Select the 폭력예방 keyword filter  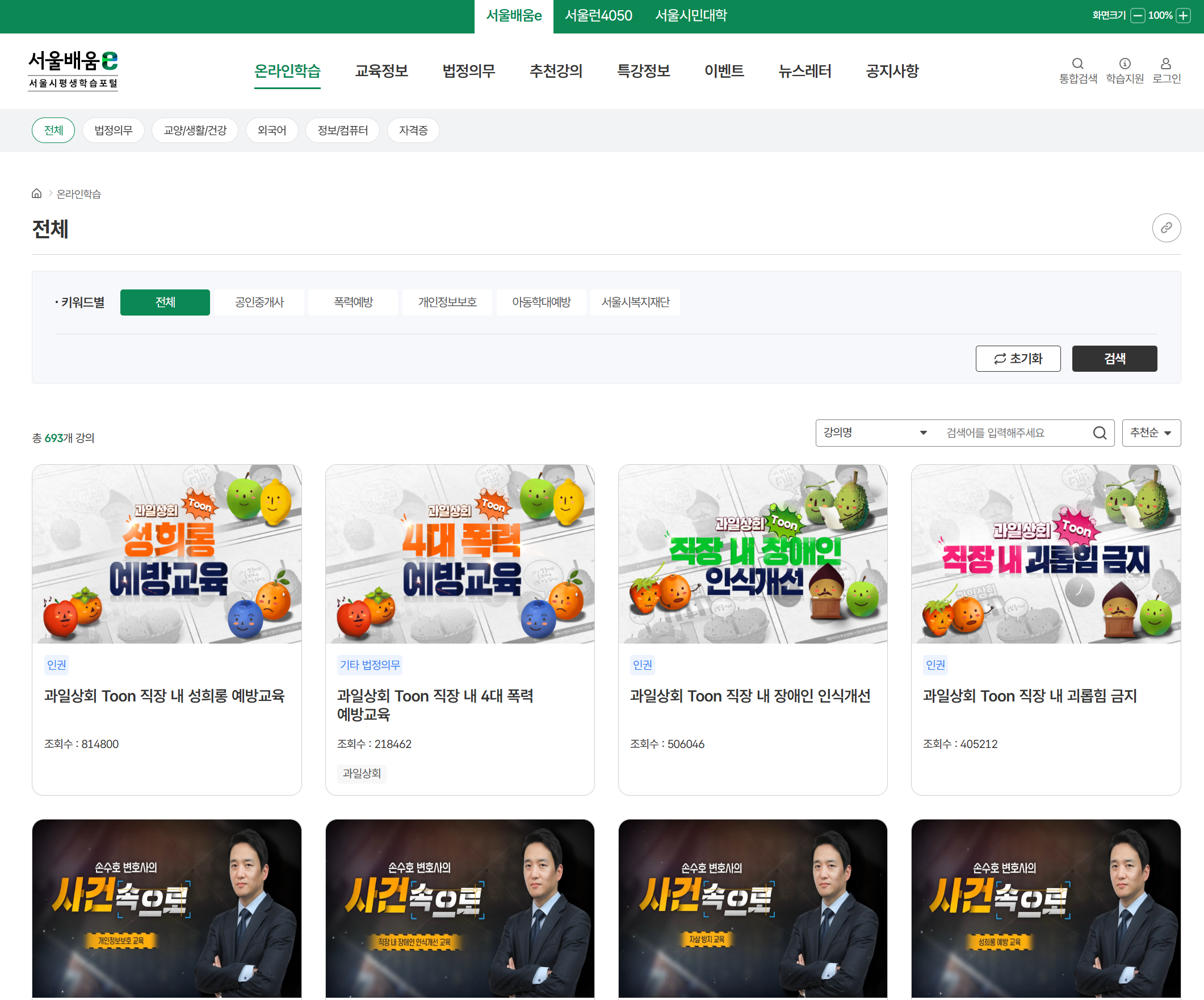353,302
